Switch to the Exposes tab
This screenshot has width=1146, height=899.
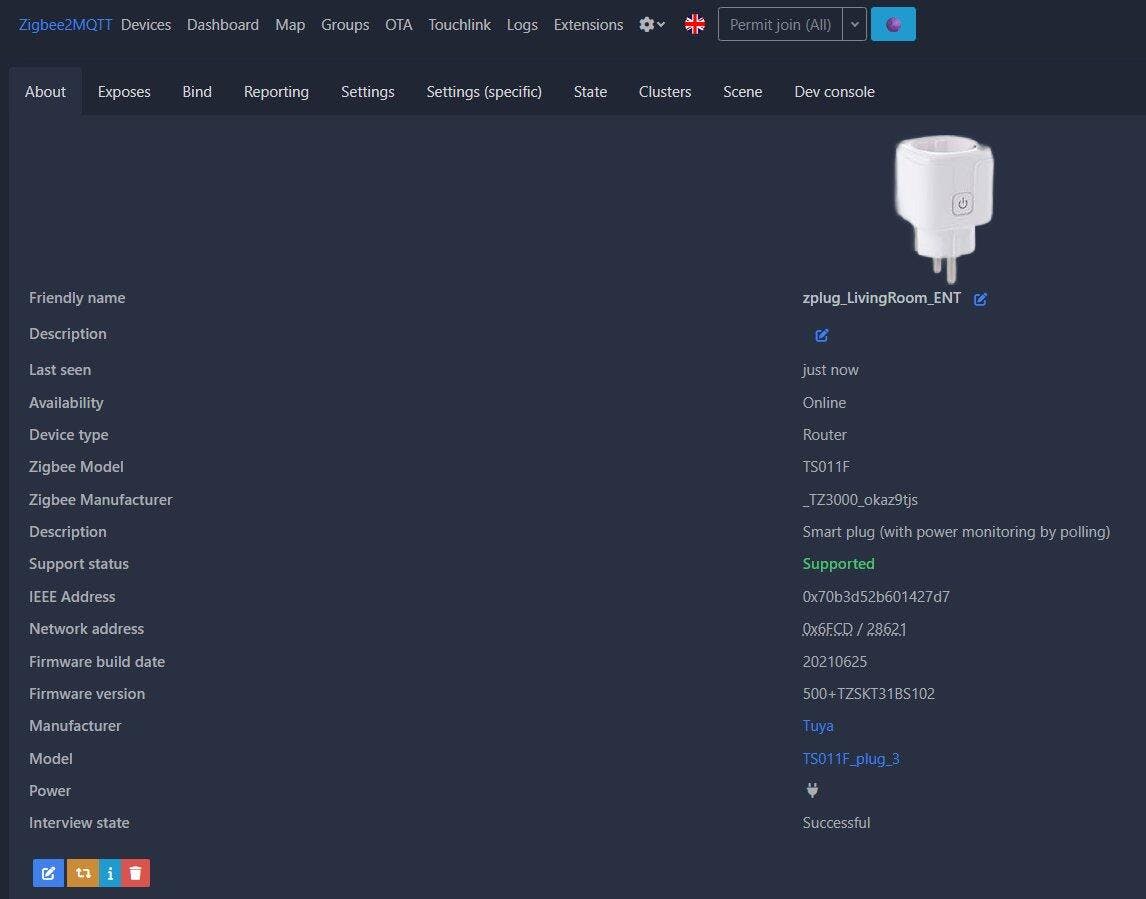124,92
